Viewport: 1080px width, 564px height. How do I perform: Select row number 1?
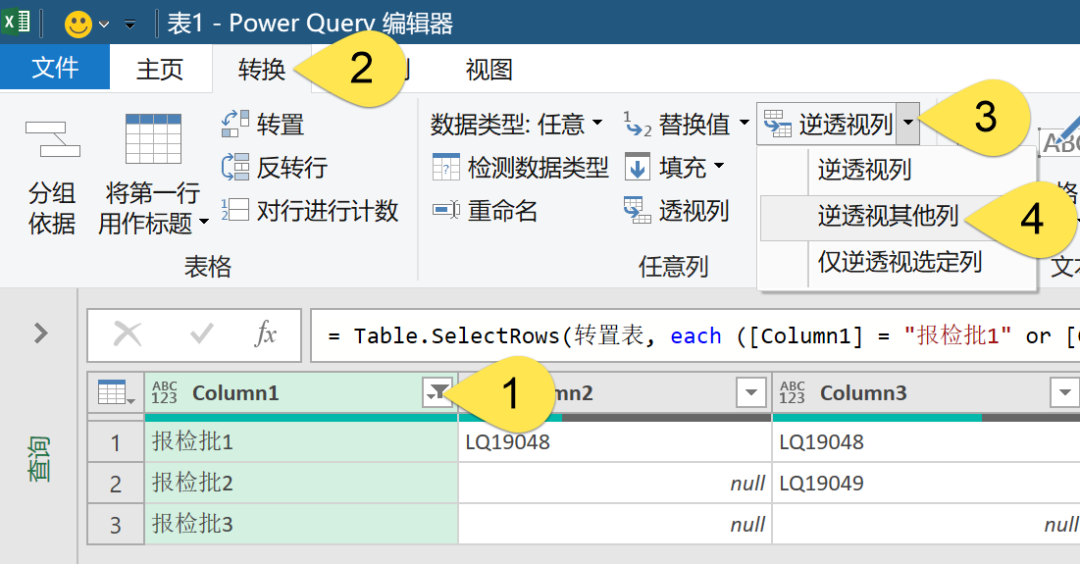pyautogui.click(x=116, y=442)
